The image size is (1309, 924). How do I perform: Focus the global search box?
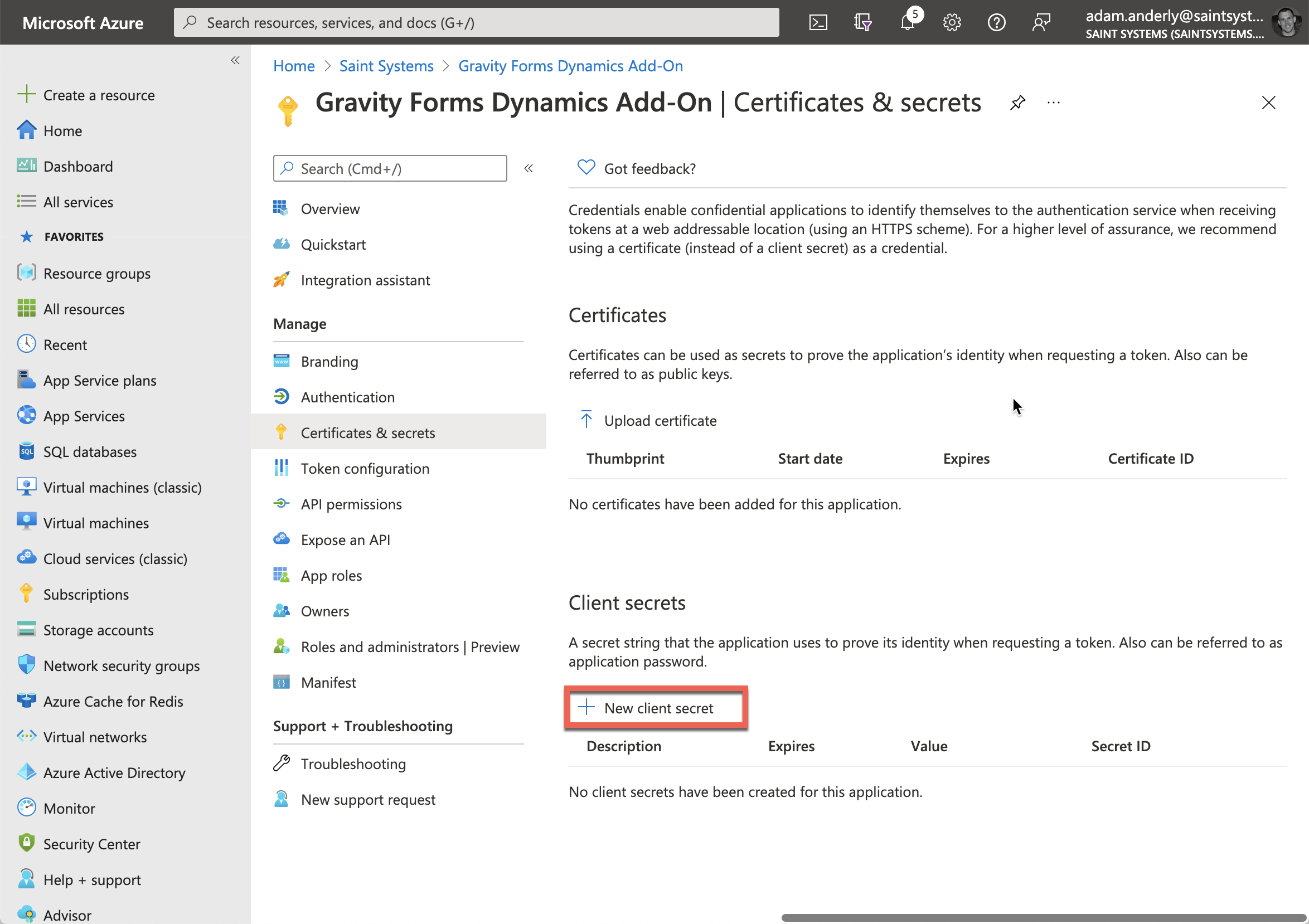[x=477, y=23]
